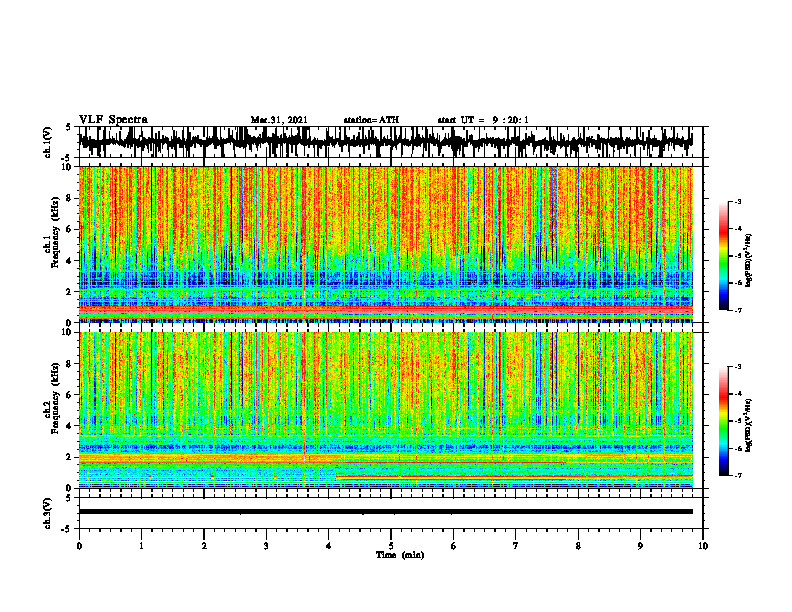Image resolution: width=792 pixels, height=612 pixels.
Task: Click the ch.3 flat black signal trace
Action: coord(385,512)
